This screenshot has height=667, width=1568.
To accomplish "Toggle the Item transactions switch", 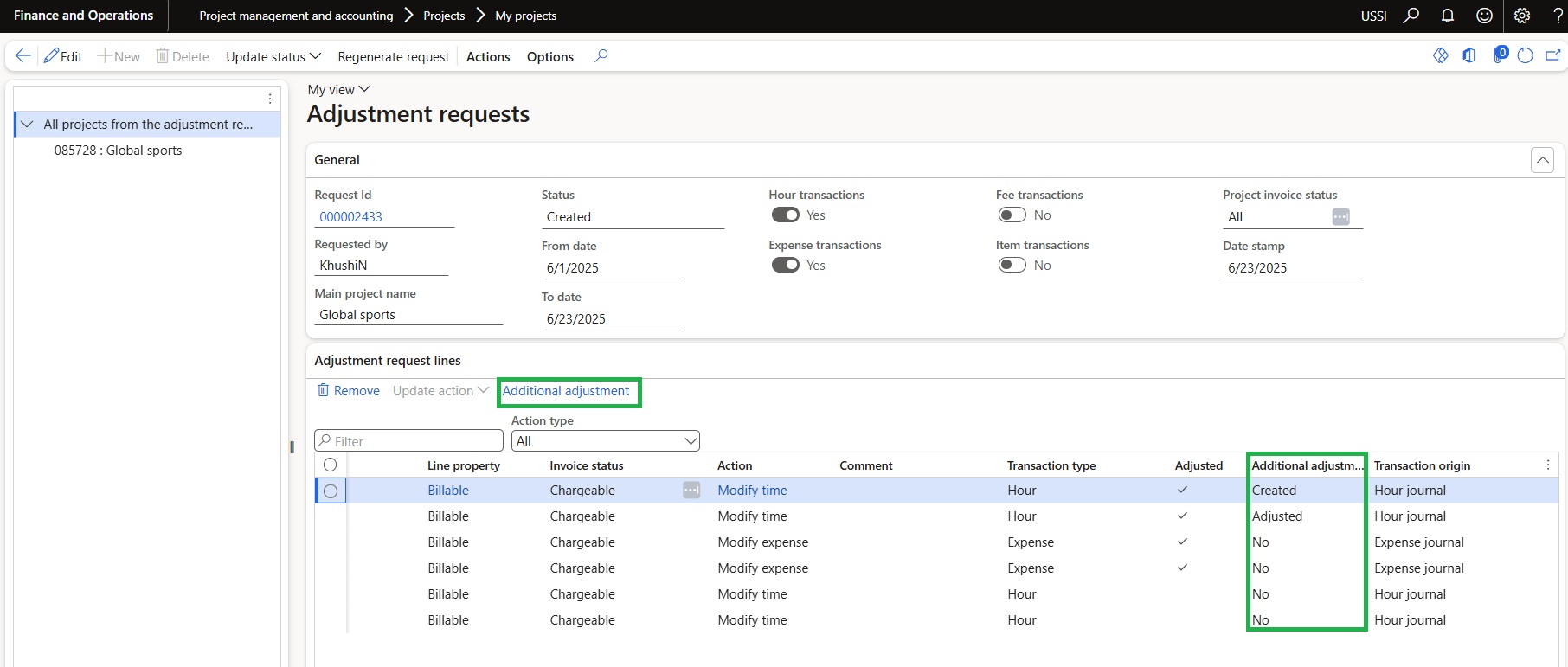I will coord(1012,266).
